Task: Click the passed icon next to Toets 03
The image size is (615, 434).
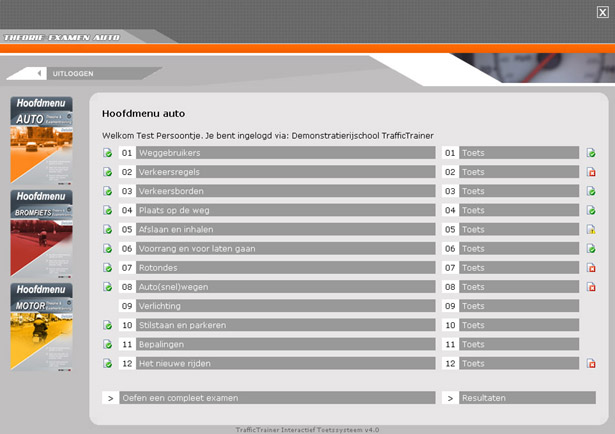Action: (x=591, y=191)
